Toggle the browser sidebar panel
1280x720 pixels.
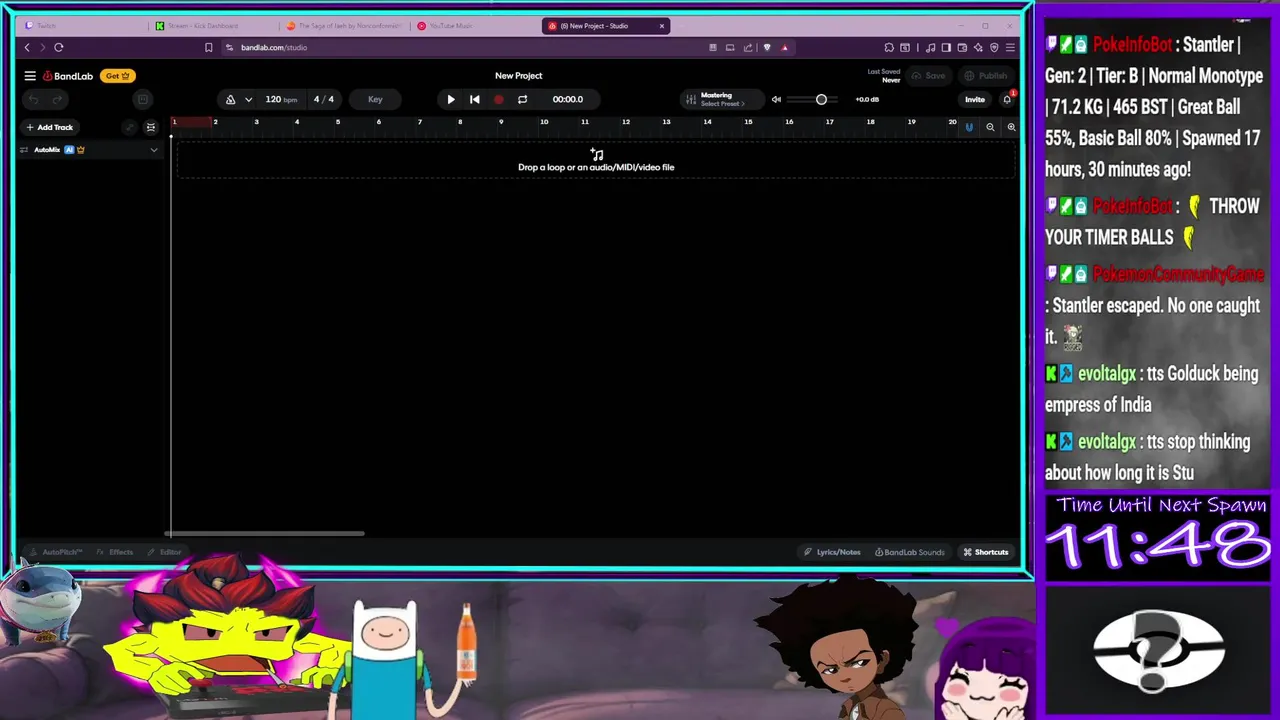(946, 47)
